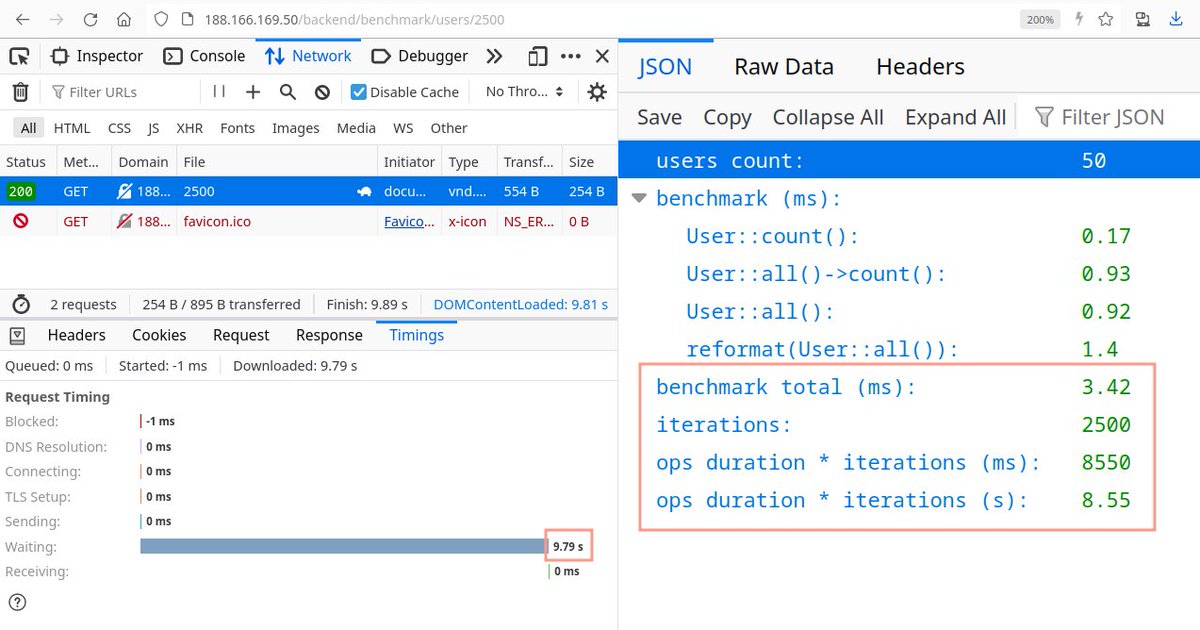1200x630 pixels.
Task: Select the All request type filter
Action: click(28, 128)
